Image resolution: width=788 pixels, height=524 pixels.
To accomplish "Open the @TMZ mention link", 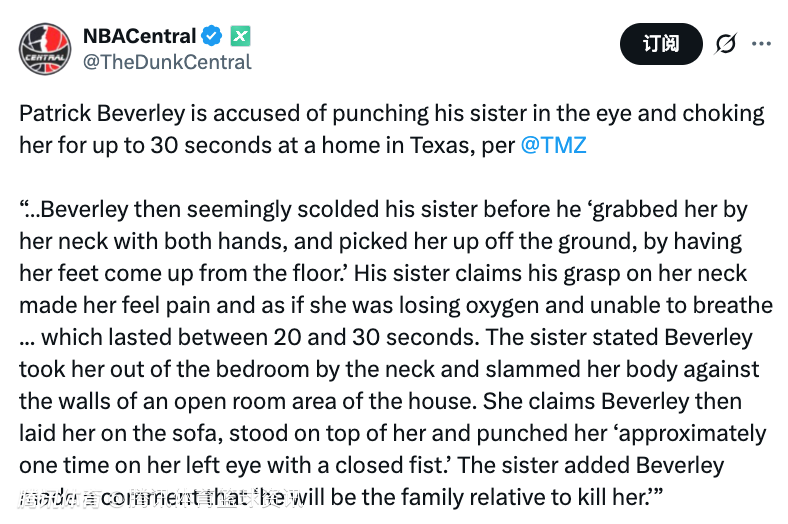I will pyautogui.click(x=553, y=145).
